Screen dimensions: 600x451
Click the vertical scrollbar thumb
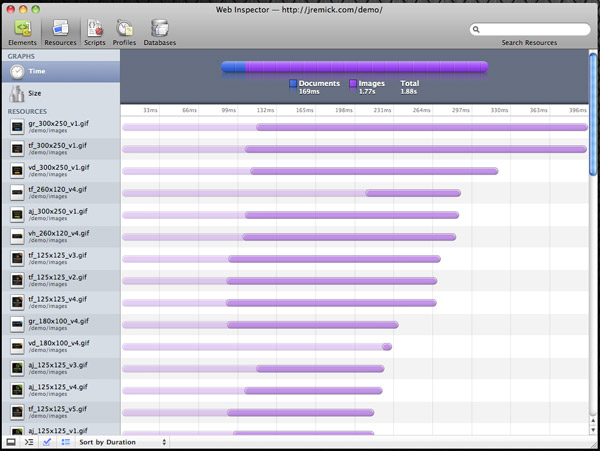[593, 115]
